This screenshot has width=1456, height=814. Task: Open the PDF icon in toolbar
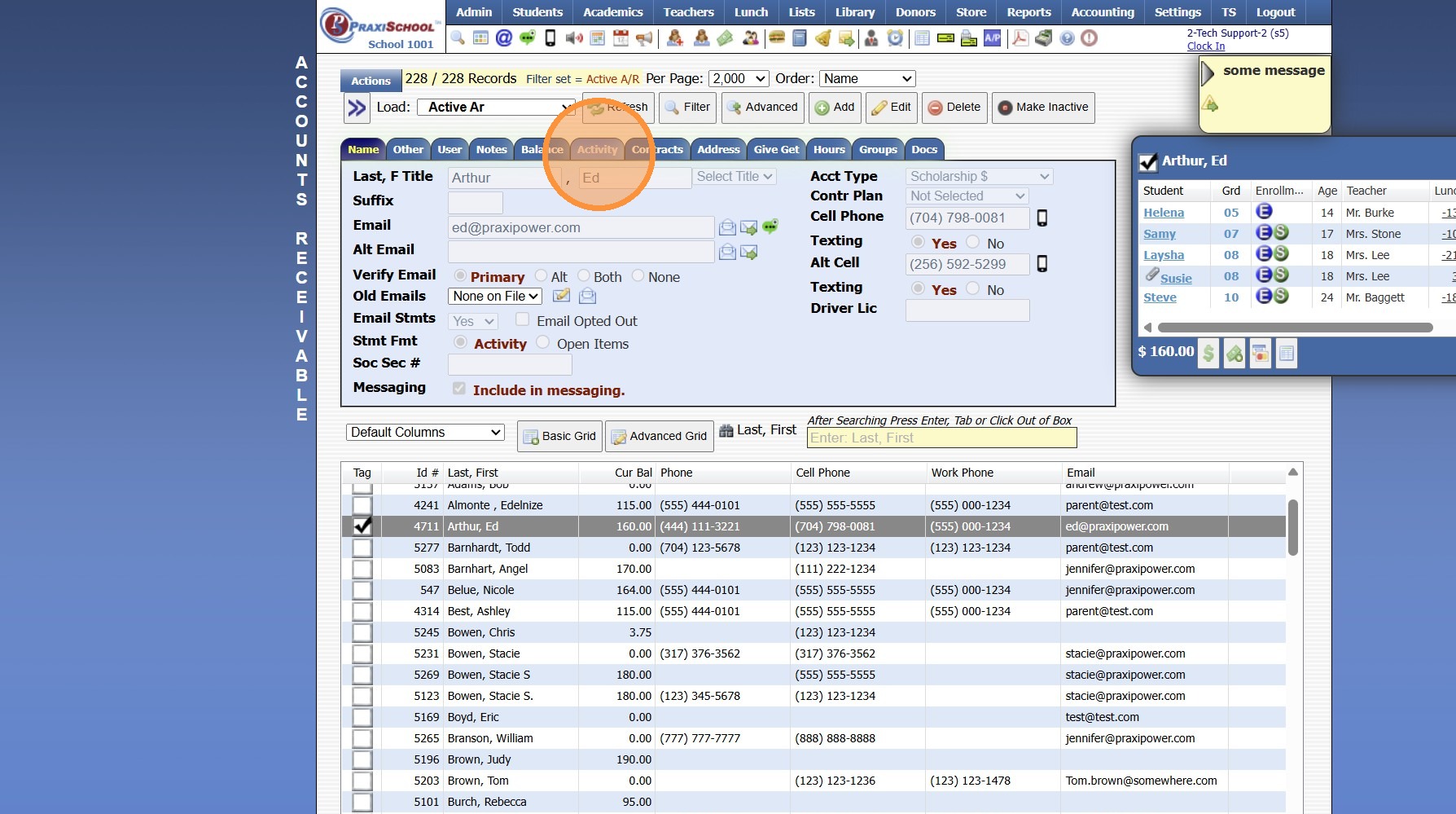(1020, 38)
